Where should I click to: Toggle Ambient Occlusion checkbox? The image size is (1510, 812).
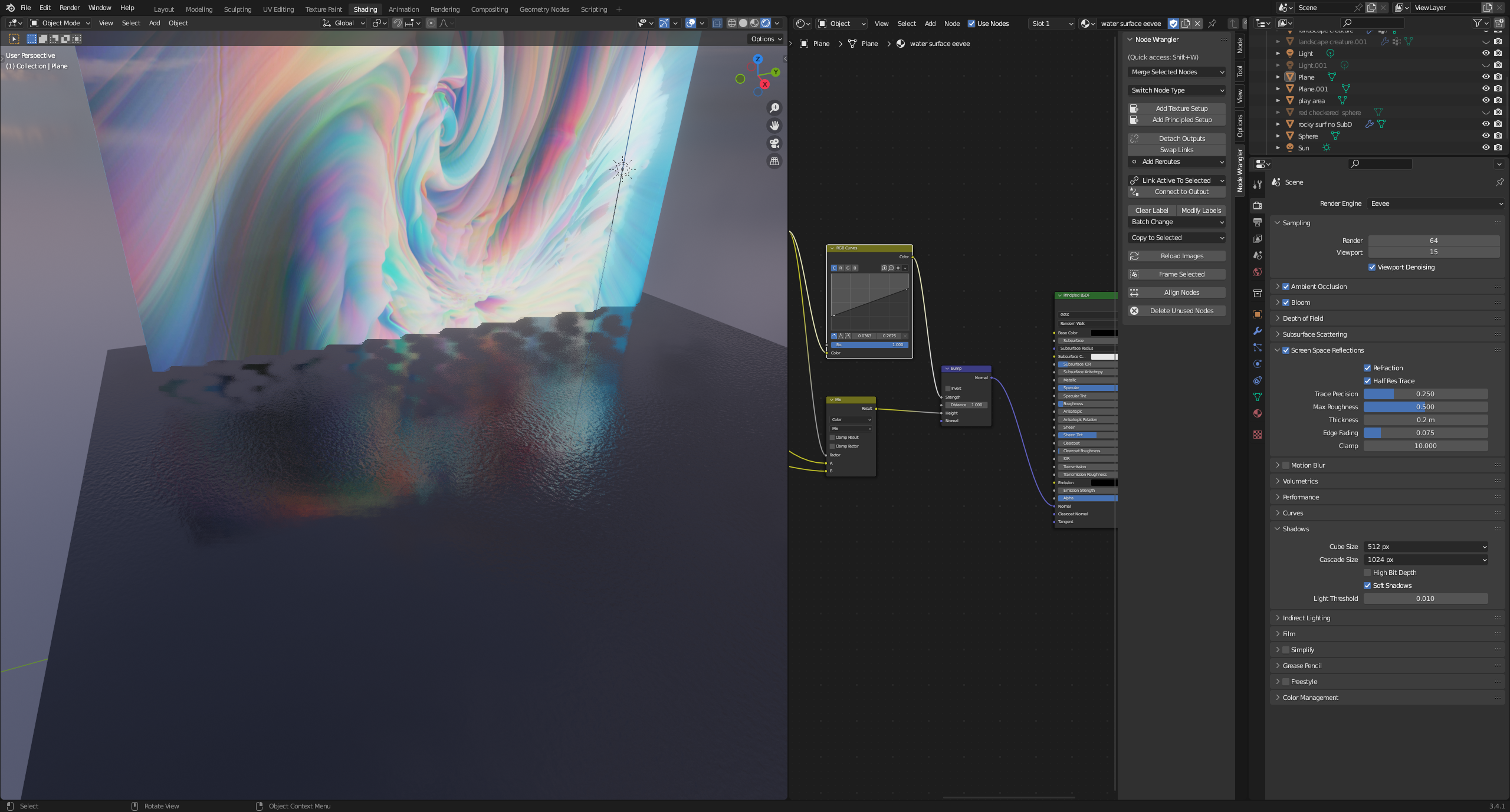[1286, 287]
